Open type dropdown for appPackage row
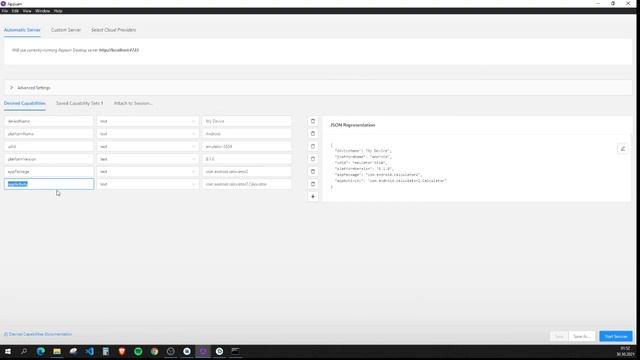This screenshot has width=640, height=360. pos(147,172)
